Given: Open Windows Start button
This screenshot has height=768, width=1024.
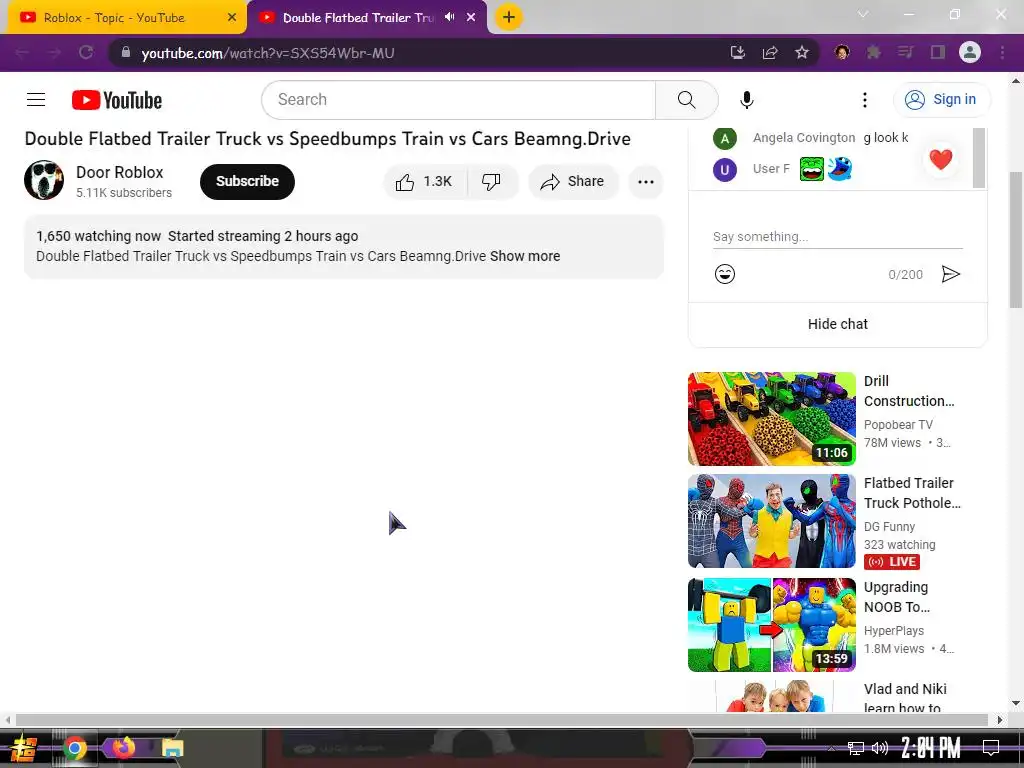Looking at the screenshot, I should 24,748.
